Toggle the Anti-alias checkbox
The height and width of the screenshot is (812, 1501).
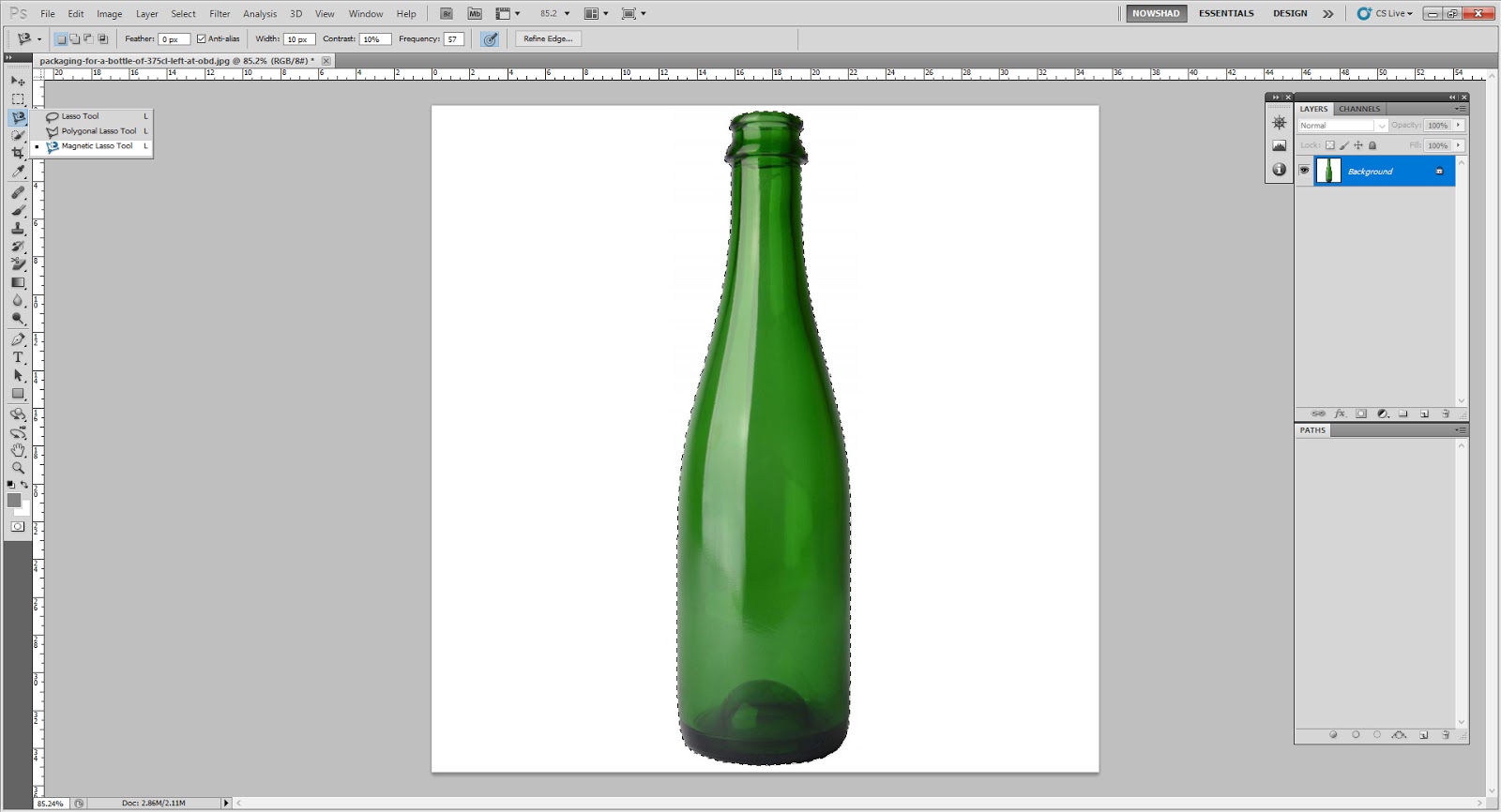coord(201,38)
